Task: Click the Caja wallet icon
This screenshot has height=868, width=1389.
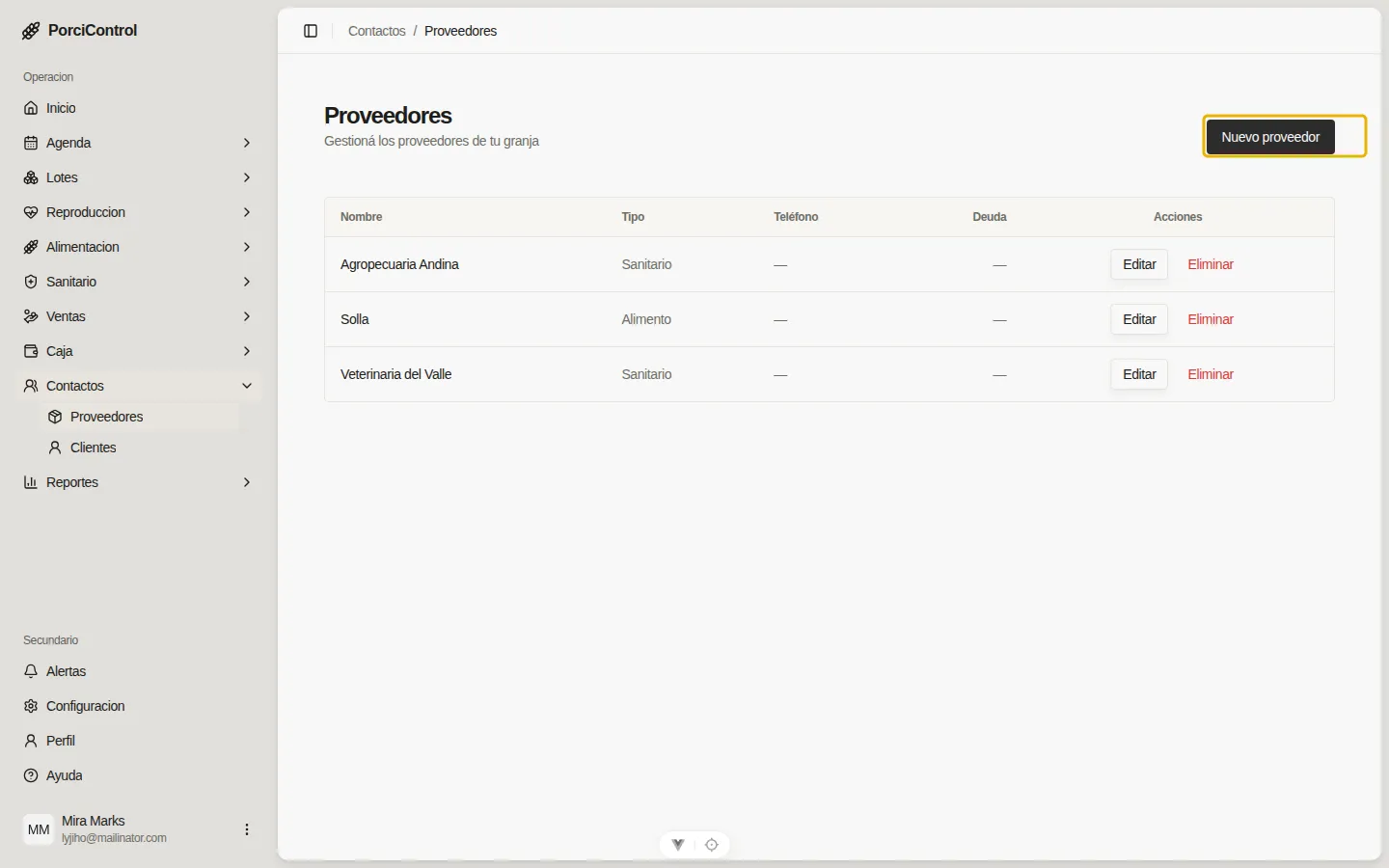Action: click(31, 351)
